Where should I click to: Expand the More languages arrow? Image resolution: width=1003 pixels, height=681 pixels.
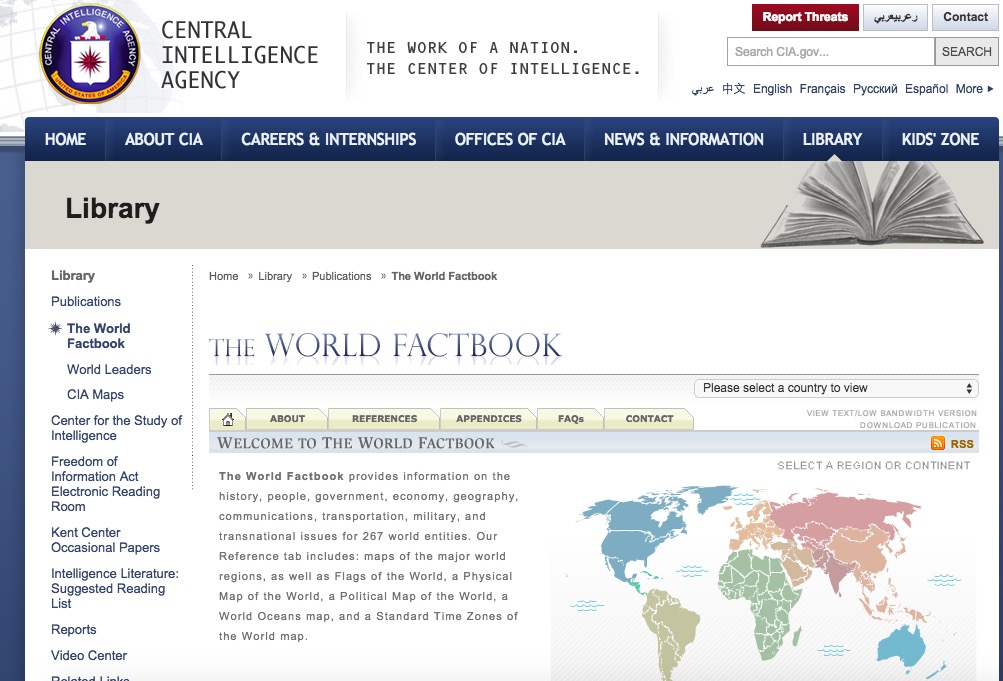tap(990, 89)
